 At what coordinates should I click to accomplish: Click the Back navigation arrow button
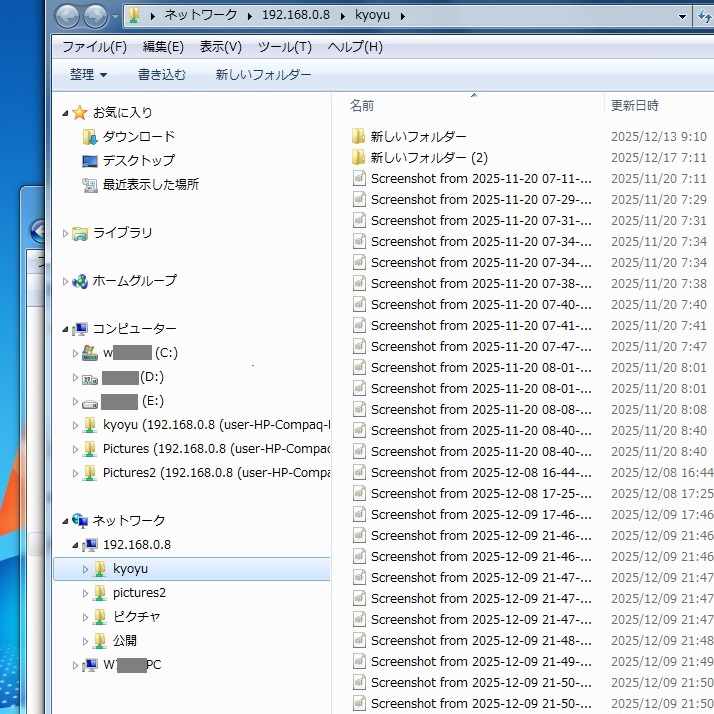click(x=68, y=16)
